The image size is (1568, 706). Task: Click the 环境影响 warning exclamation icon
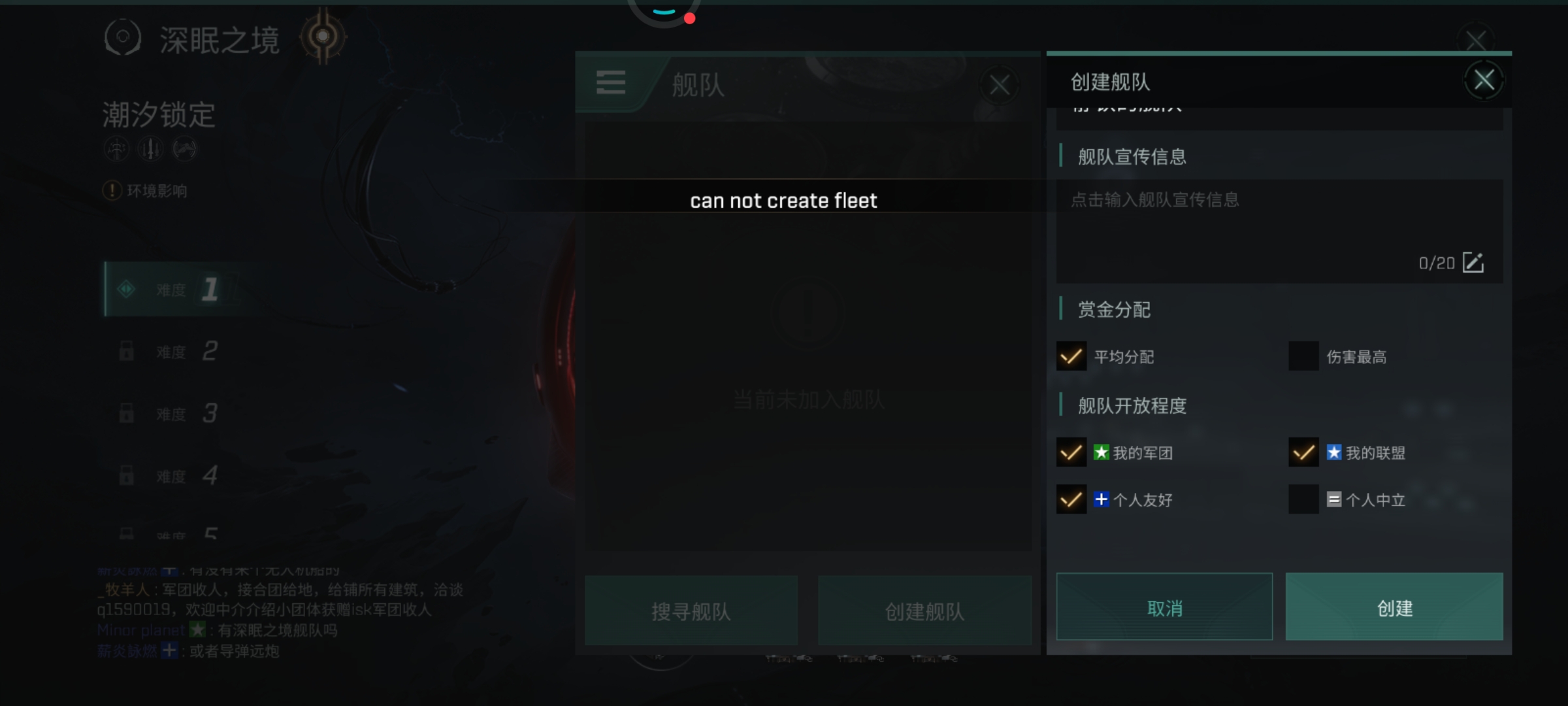pyautogui.click(x=112, y=191)
